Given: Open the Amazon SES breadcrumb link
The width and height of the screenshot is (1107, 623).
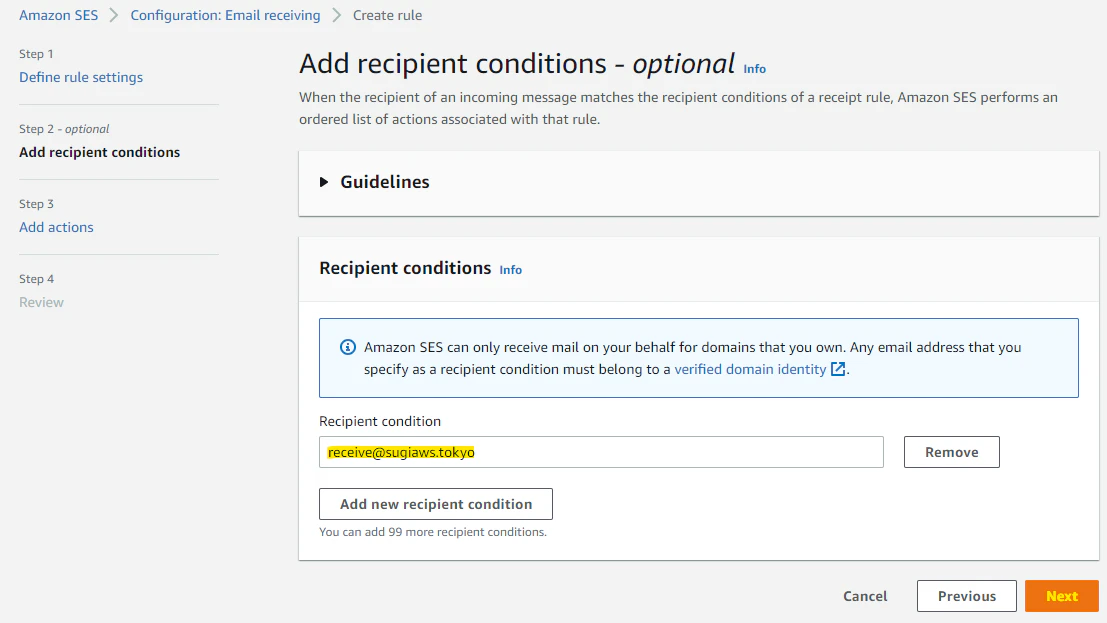Looking at the screenshot, I should [58, 16].
